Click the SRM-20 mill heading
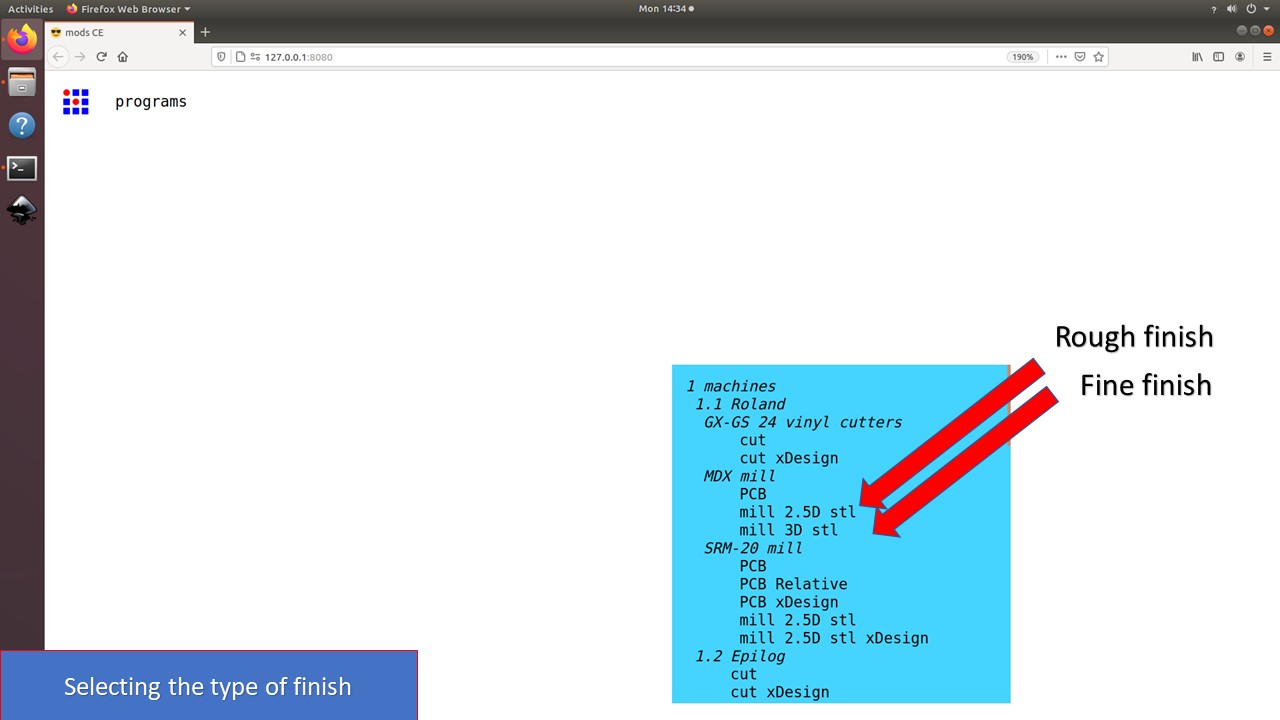This screenshot has height=720, width=1280. 753,548
